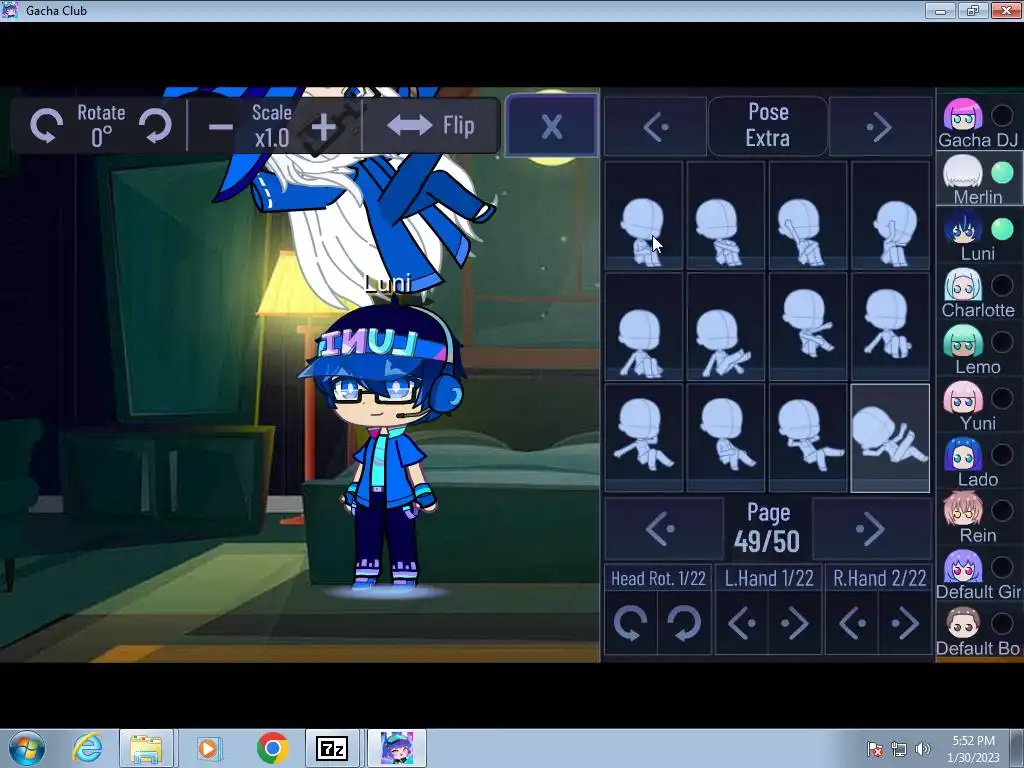
Task: Toggle Lado visibility circle on
Action: click(1002, 455)
